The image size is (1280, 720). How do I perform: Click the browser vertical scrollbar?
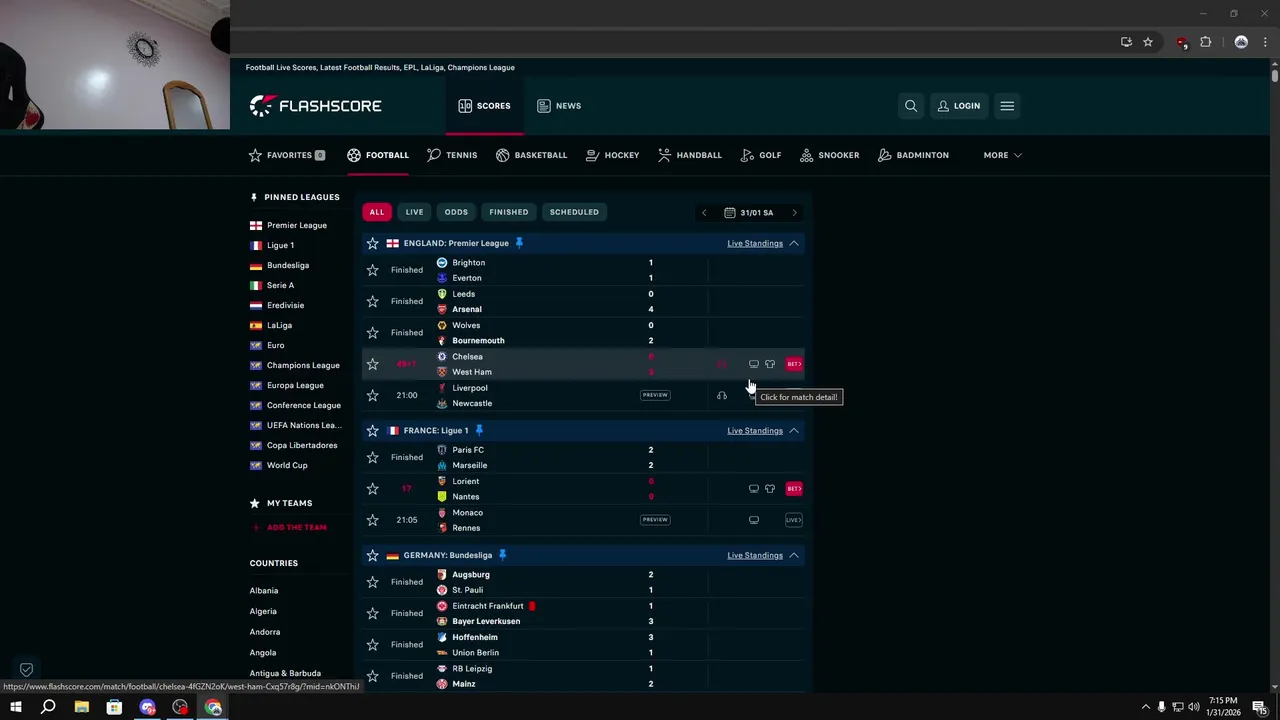[x=1275, y=74]
